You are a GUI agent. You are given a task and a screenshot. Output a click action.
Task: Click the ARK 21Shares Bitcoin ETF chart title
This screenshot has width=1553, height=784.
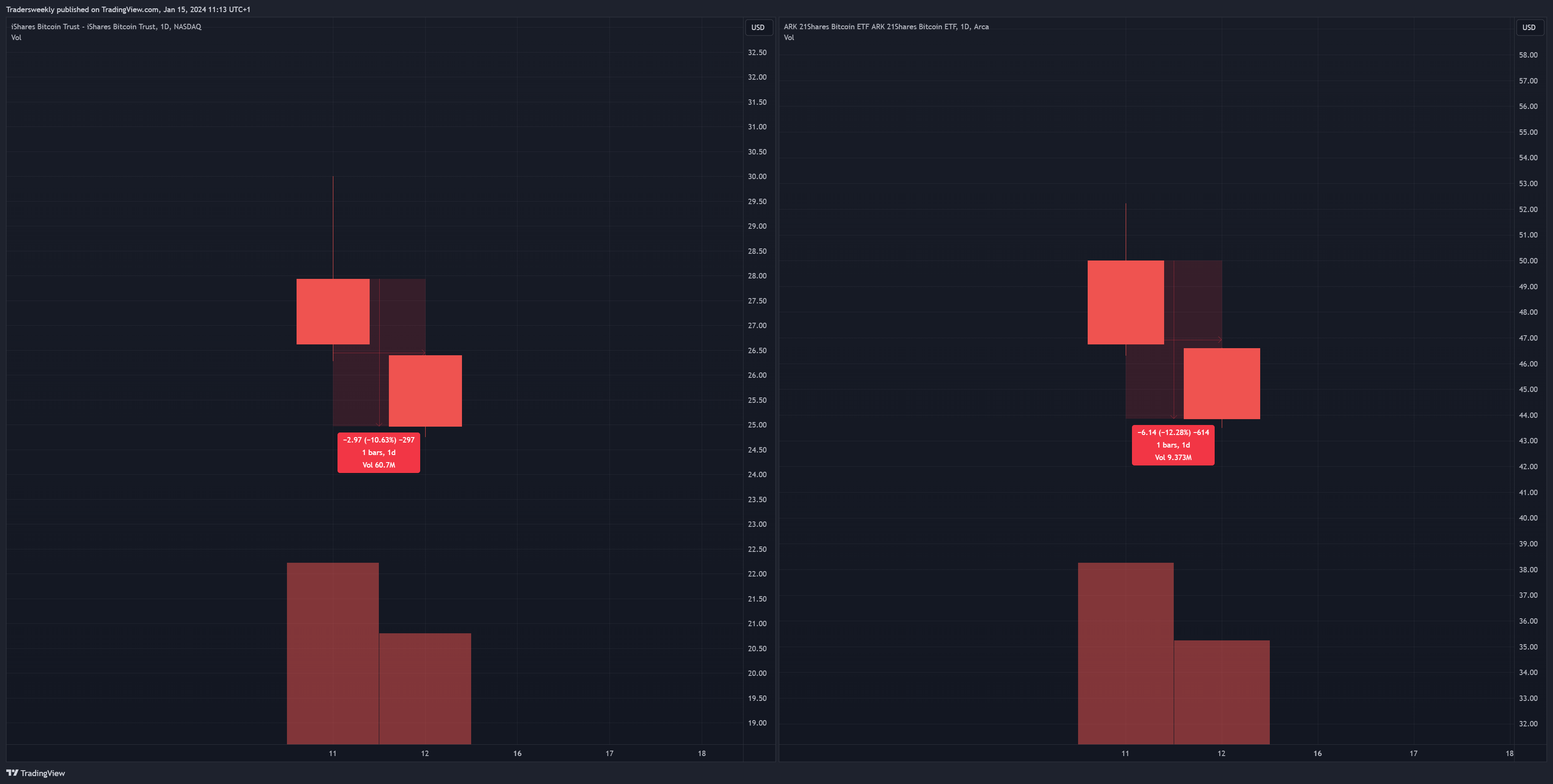886,27
